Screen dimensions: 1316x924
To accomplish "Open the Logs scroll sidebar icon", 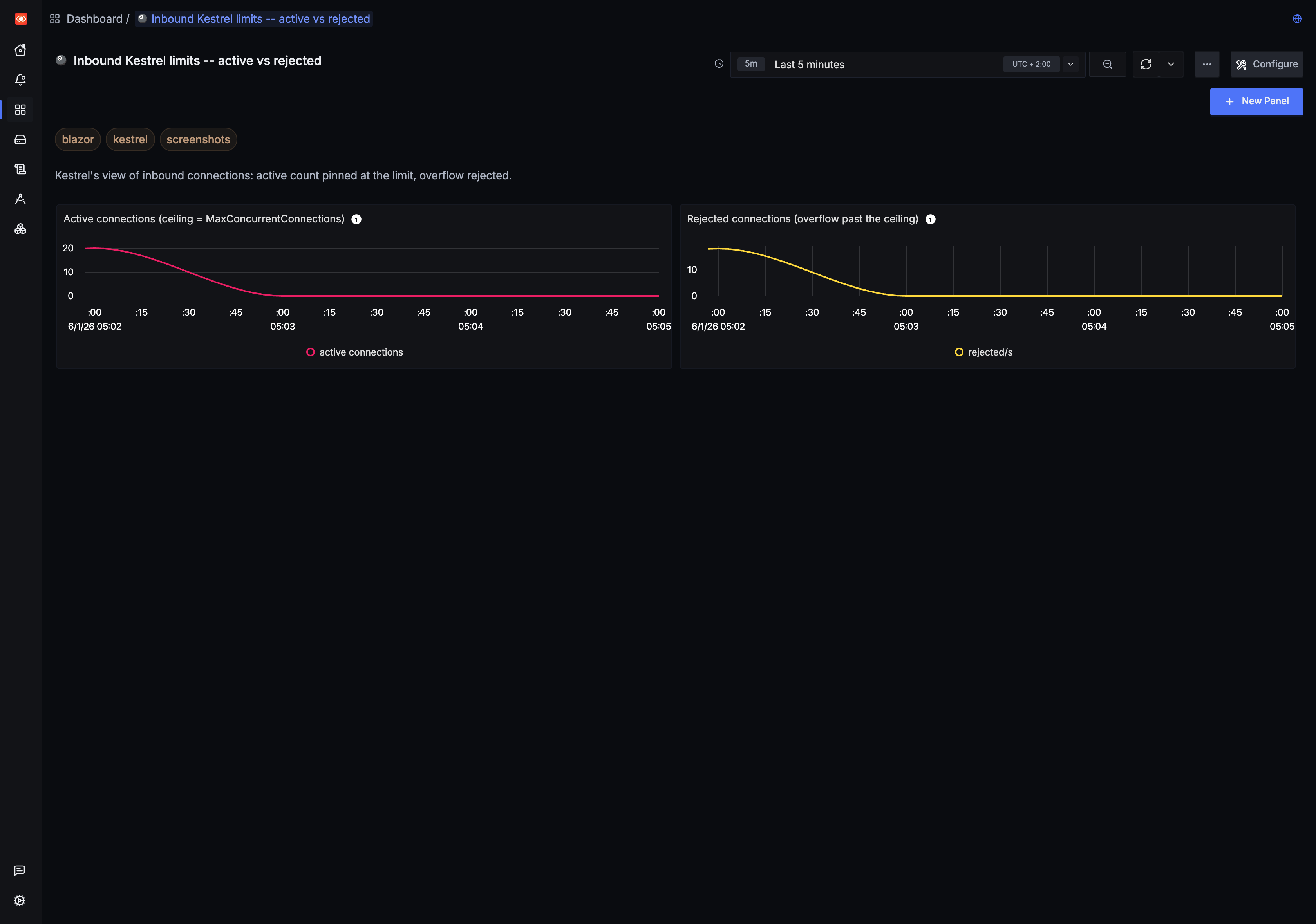I will (x=21, y=169).
